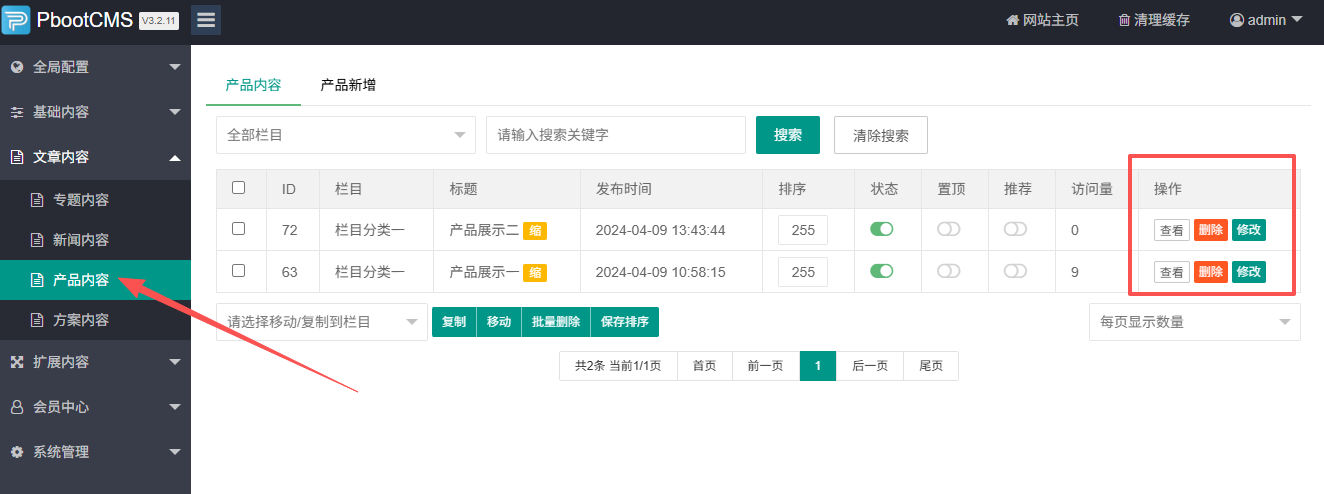Click the file icon of 方案内容
This screenshot has width=1324, height=494.
pyautogui.click(x=37, y=320)
